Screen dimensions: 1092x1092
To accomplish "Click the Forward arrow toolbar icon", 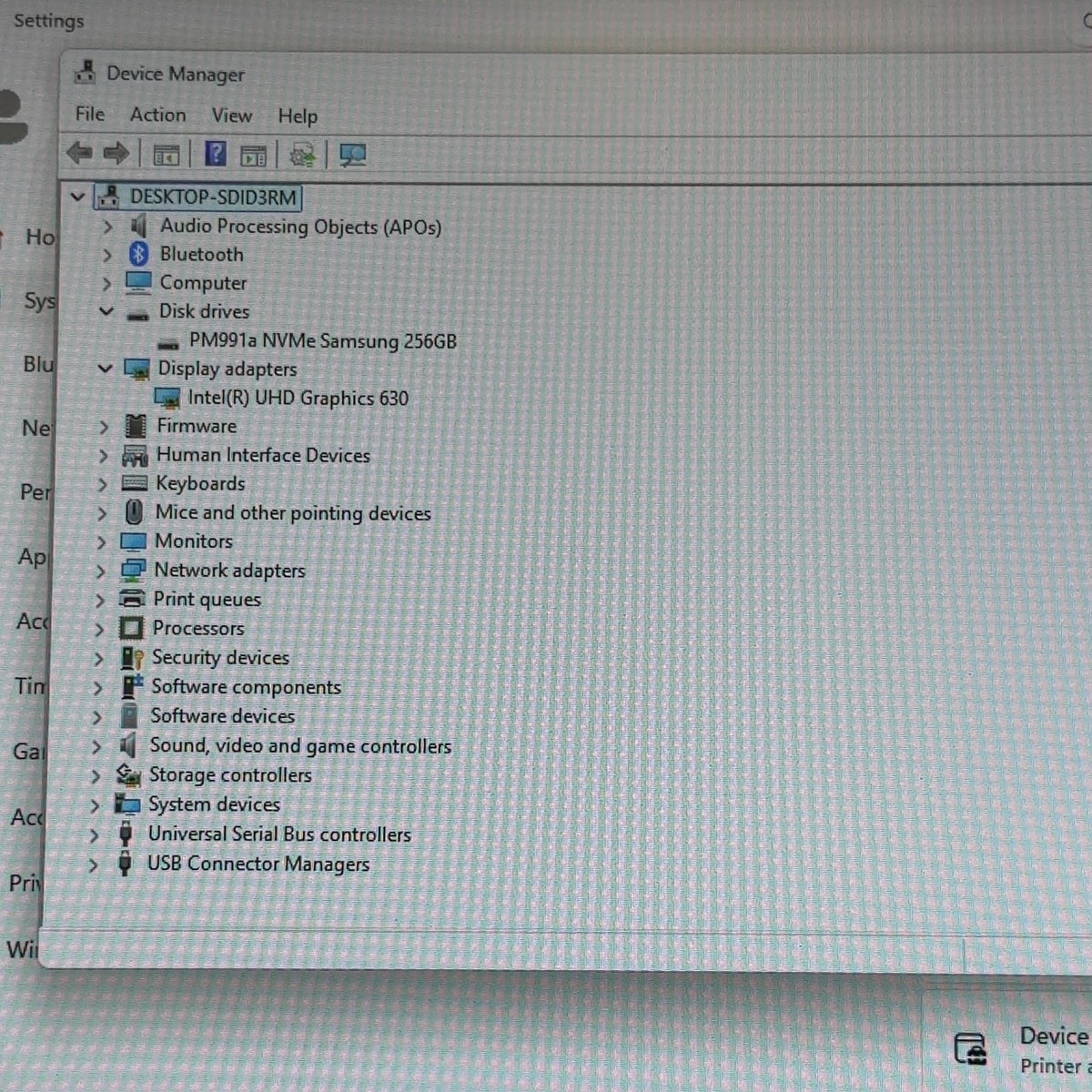I will [x=116, y=154].
